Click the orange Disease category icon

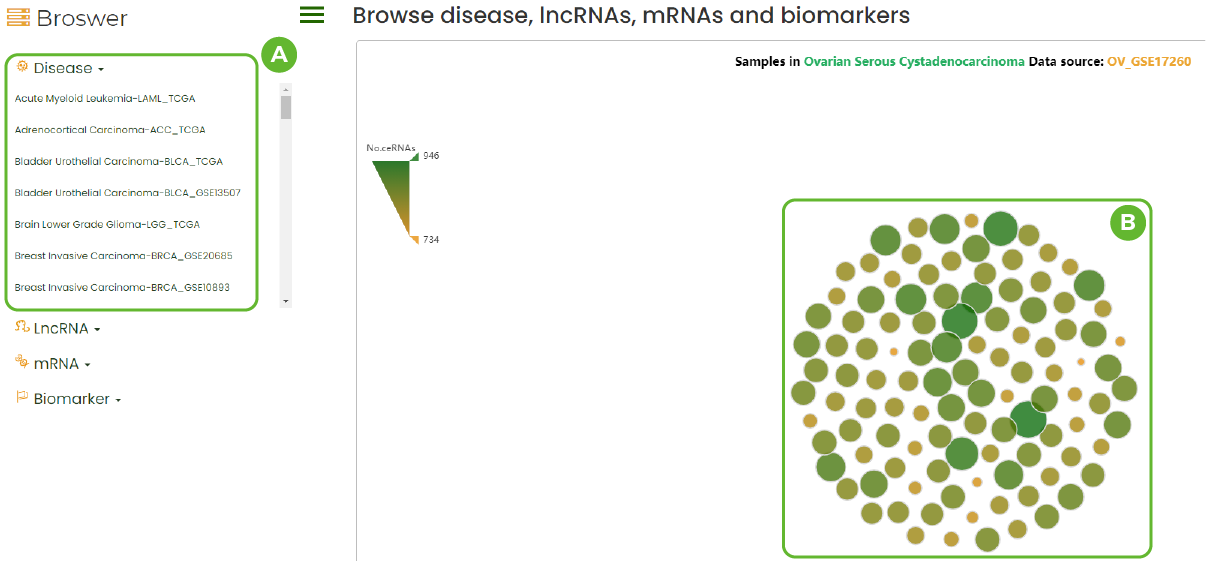[22, 67]
